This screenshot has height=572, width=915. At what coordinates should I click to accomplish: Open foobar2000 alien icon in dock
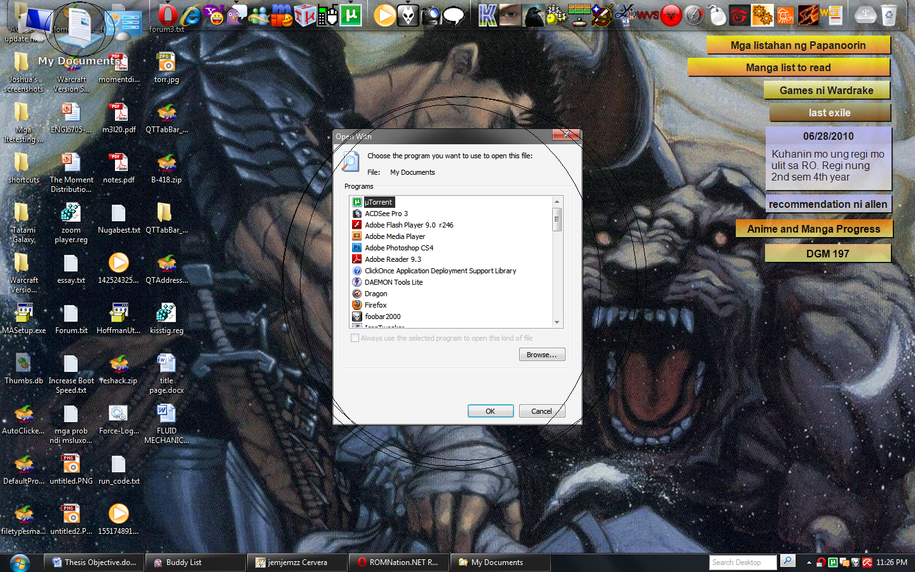(408, 16)
